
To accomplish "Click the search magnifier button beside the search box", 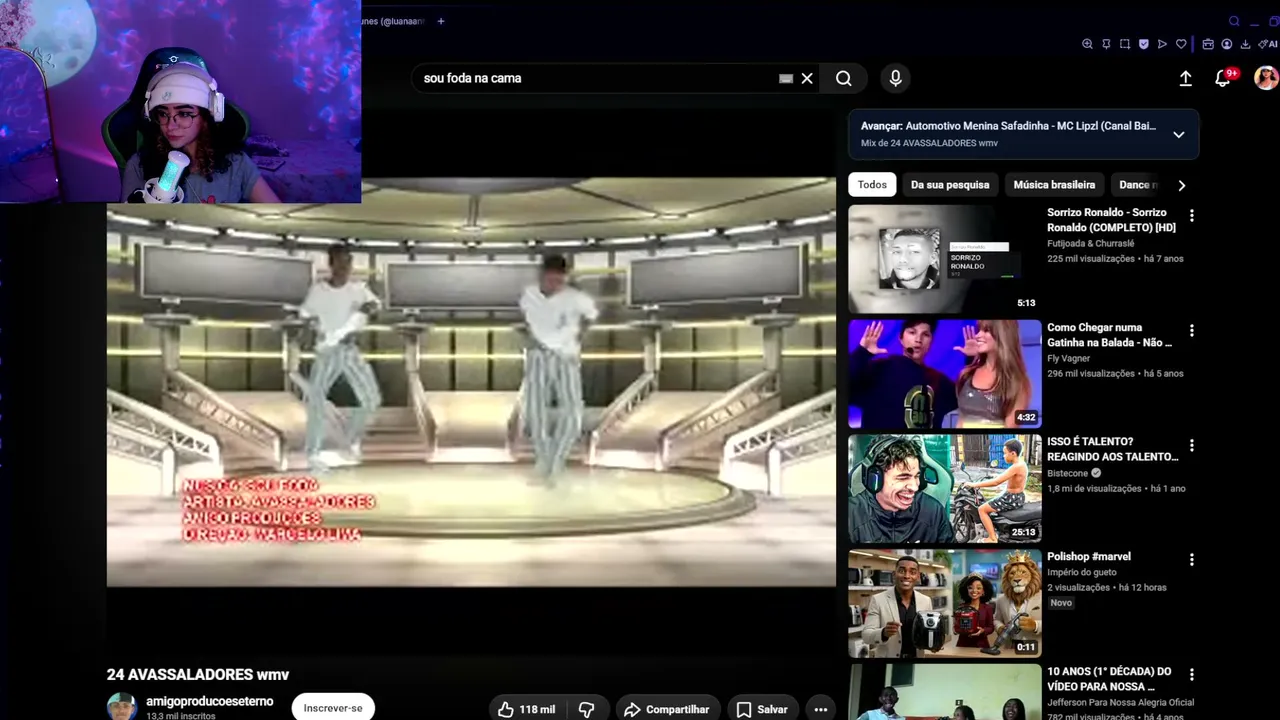I will [x=844, y=78].
